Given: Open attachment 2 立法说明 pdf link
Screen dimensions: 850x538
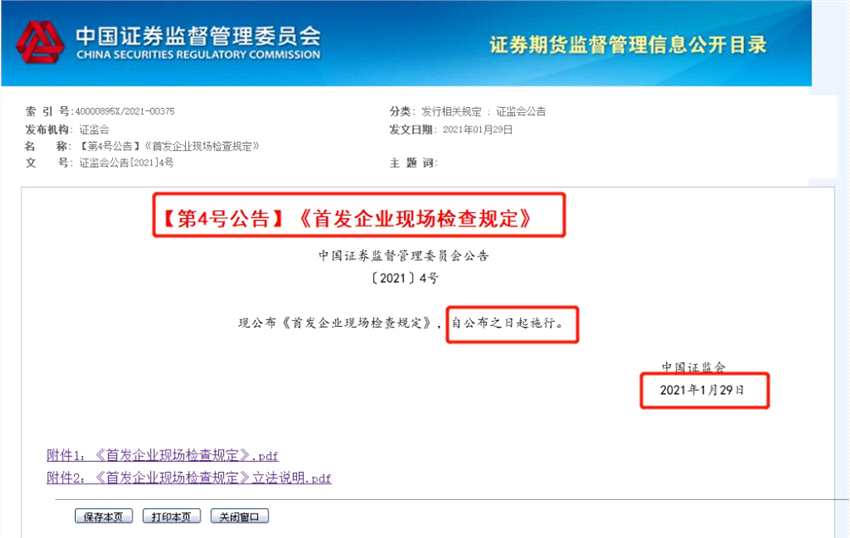Looking at the screenshot, I should (x=189, y=478).
